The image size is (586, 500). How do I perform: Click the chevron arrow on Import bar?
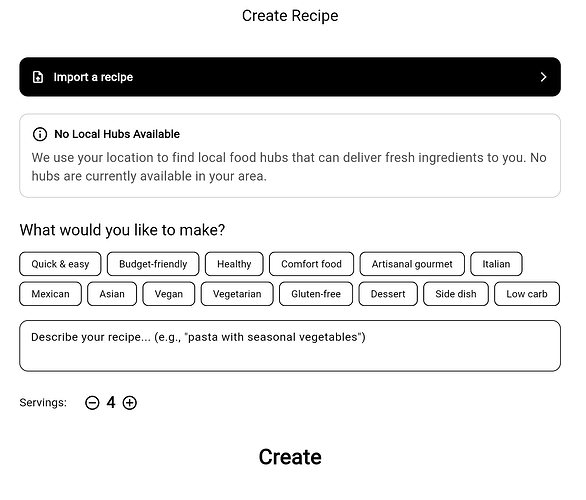coord(543,77)
